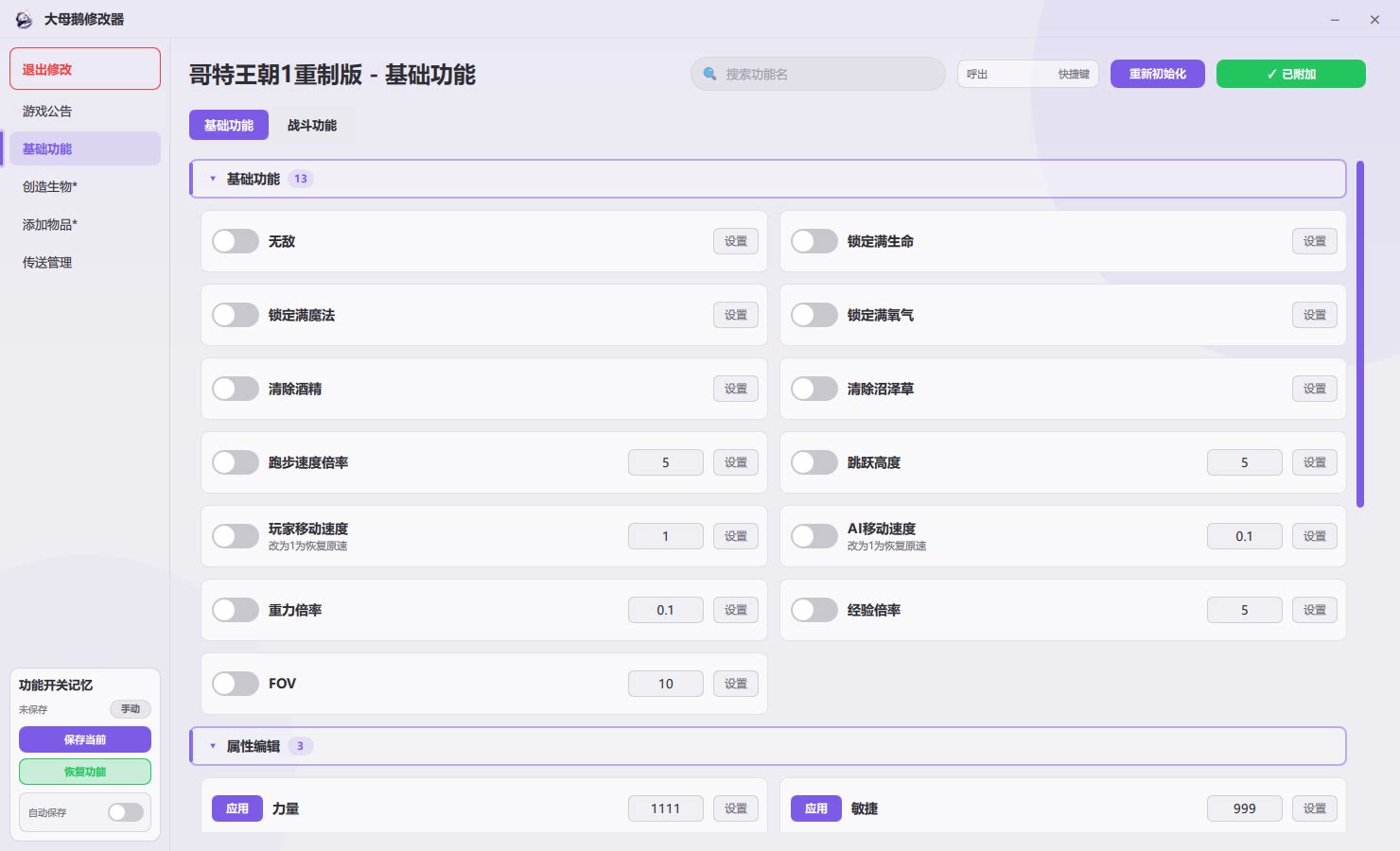Viewport: 1400px width, 851px height.
Task: Switch to 战斗功能 tab
Action: (312, 125)
